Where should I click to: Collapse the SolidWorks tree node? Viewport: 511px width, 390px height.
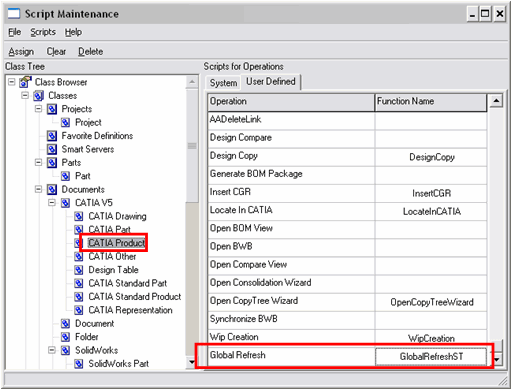tap(52, 350)
